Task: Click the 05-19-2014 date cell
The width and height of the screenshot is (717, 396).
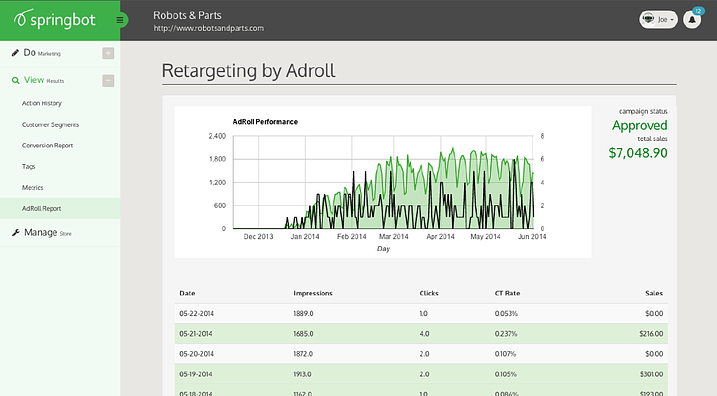Action: tap(196, 374)
